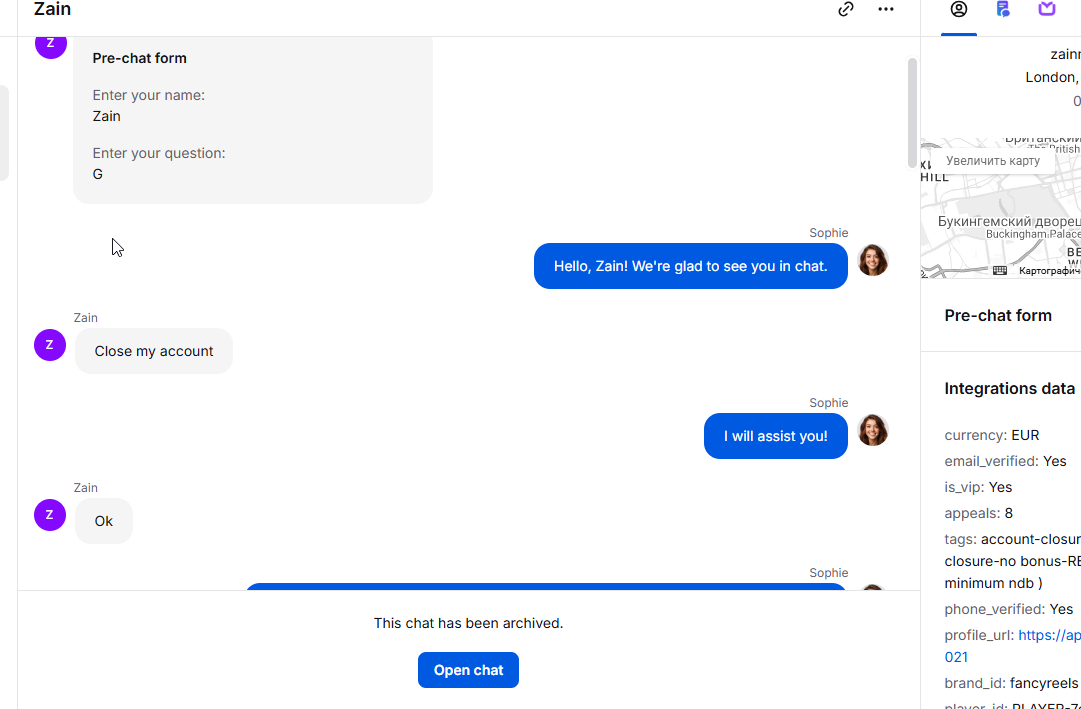1081x709 pixels.
Task: Click the keyboard shortcuts icon on map
Action: [x=1000, y=270]
